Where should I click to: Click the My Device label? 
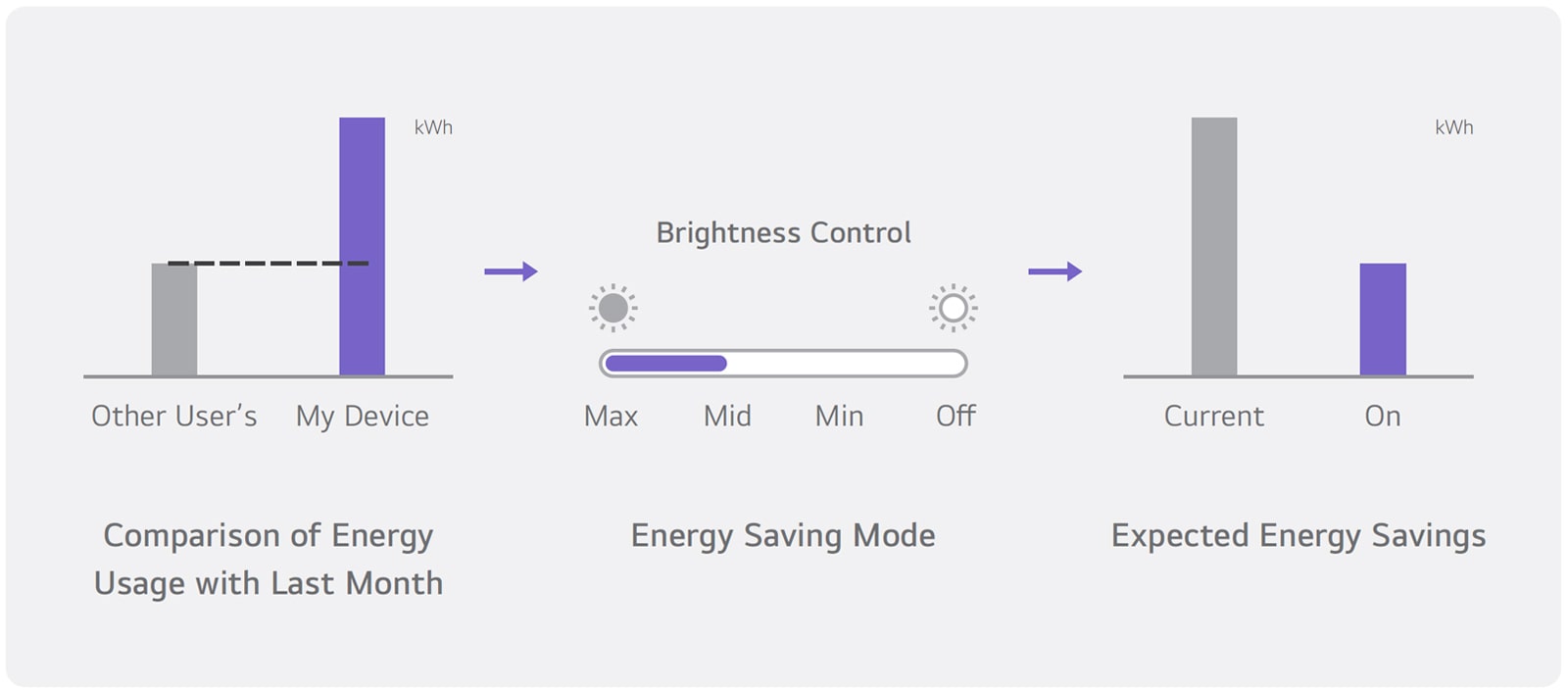tap(362, 417)
